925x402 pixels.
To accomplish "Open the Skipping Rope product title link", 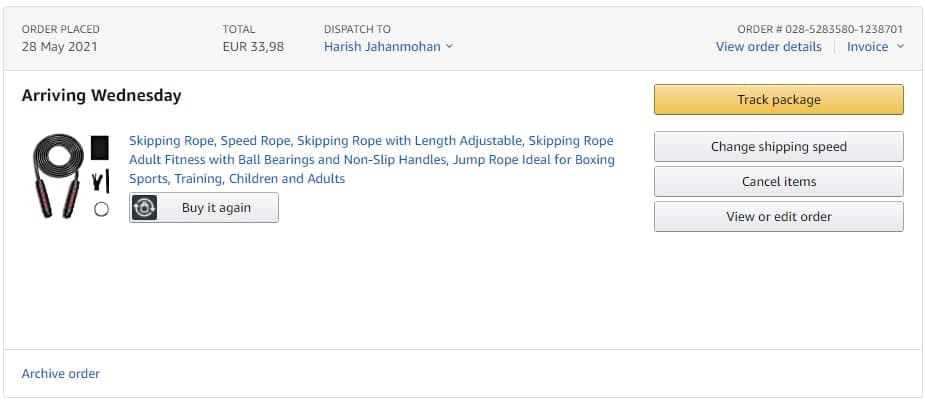I will click(371, 160).
